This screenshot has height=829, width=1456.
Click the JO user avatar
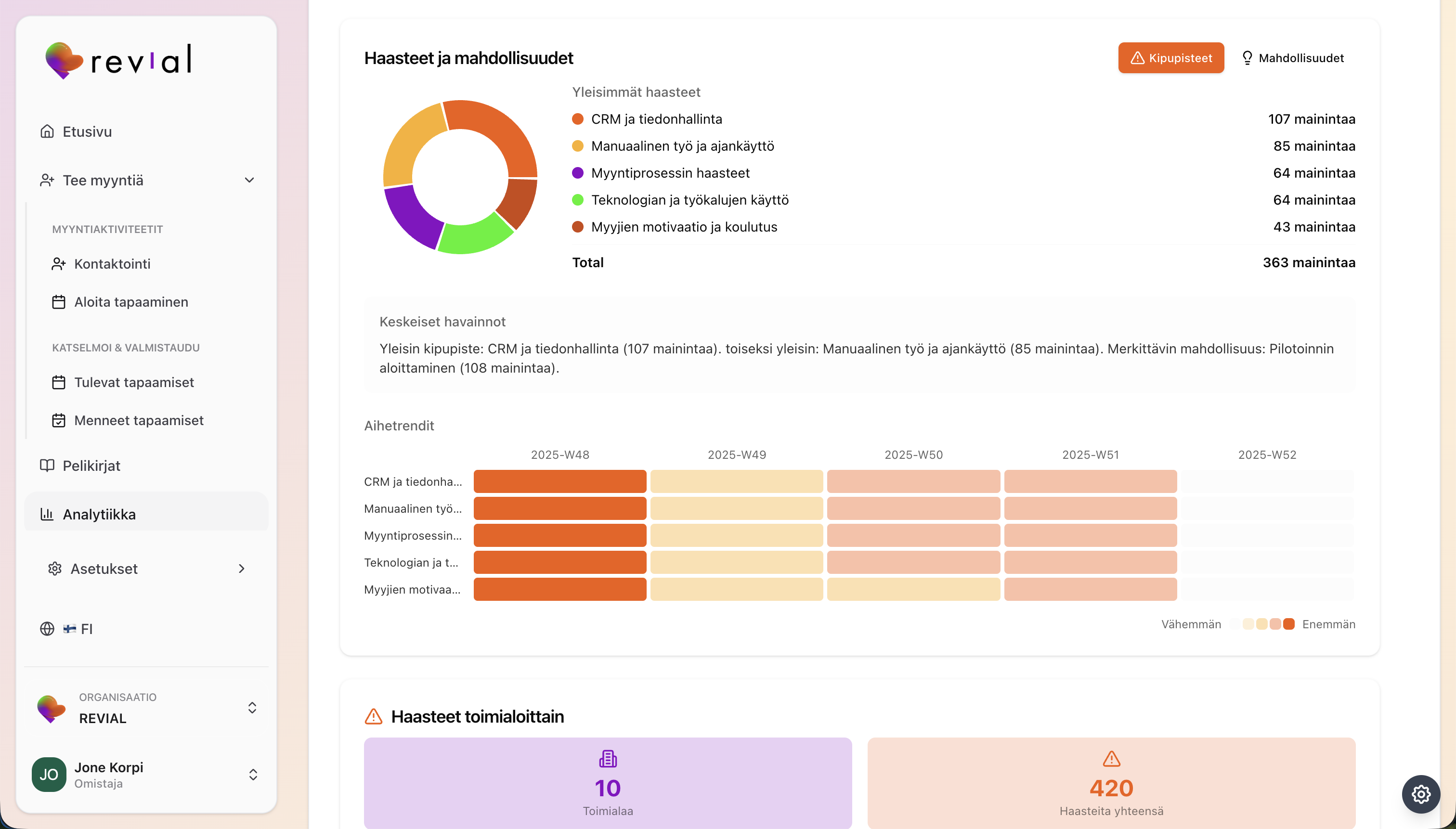tap(49, 774)
